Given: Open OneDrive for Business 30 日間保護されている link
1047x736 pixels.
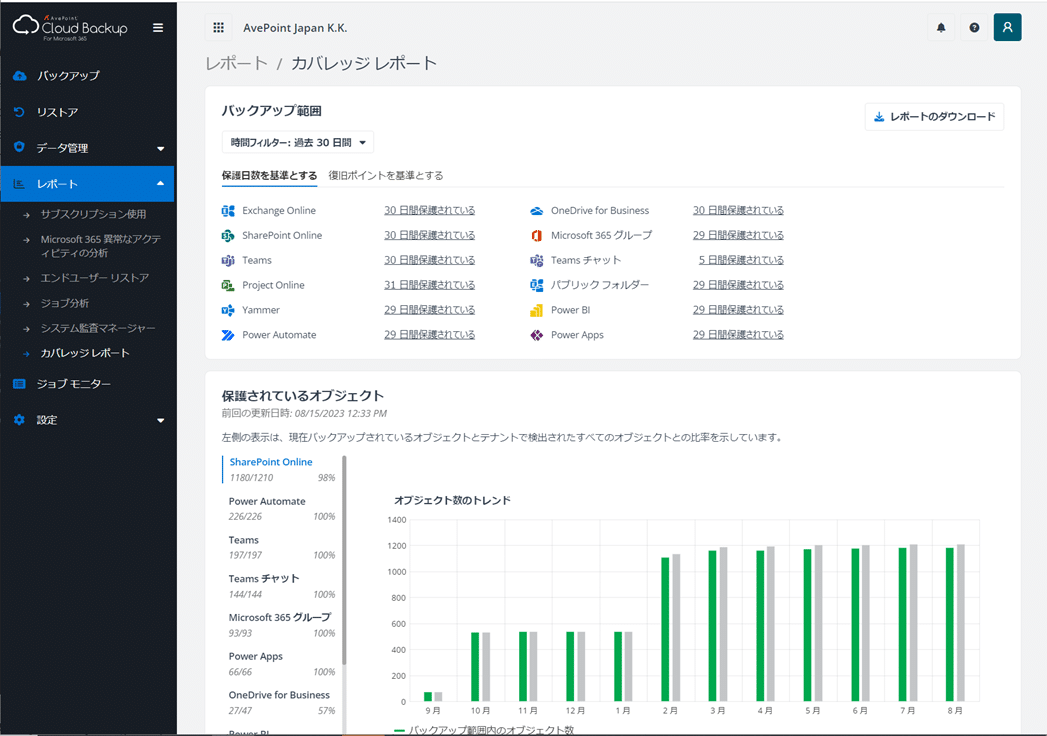Looking at the screenshot, I should click(x=738, y=210).
